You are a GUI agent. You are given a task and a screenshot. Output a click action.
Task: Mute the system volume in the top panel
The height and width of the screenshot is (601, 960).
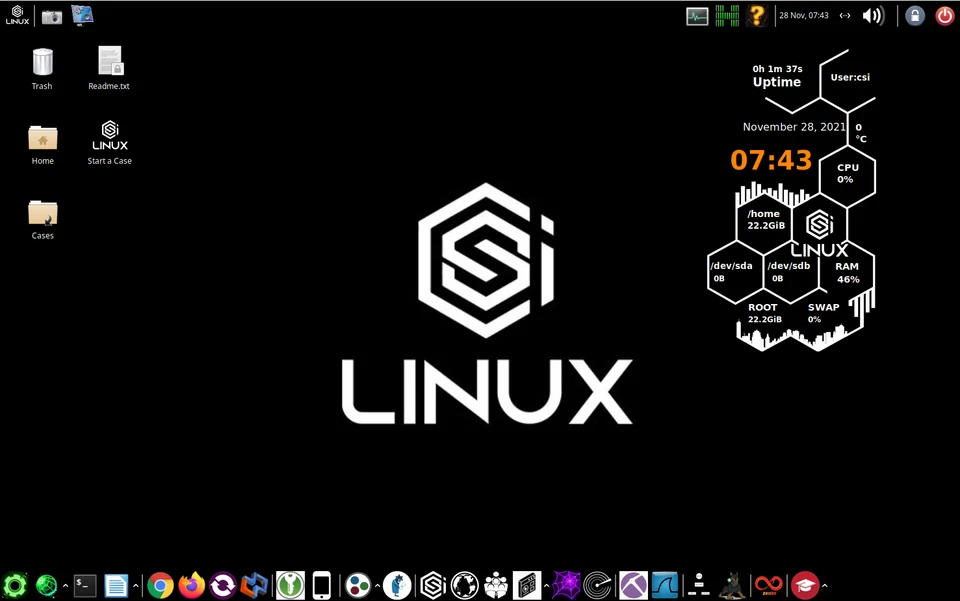click(x=872, y=15)
